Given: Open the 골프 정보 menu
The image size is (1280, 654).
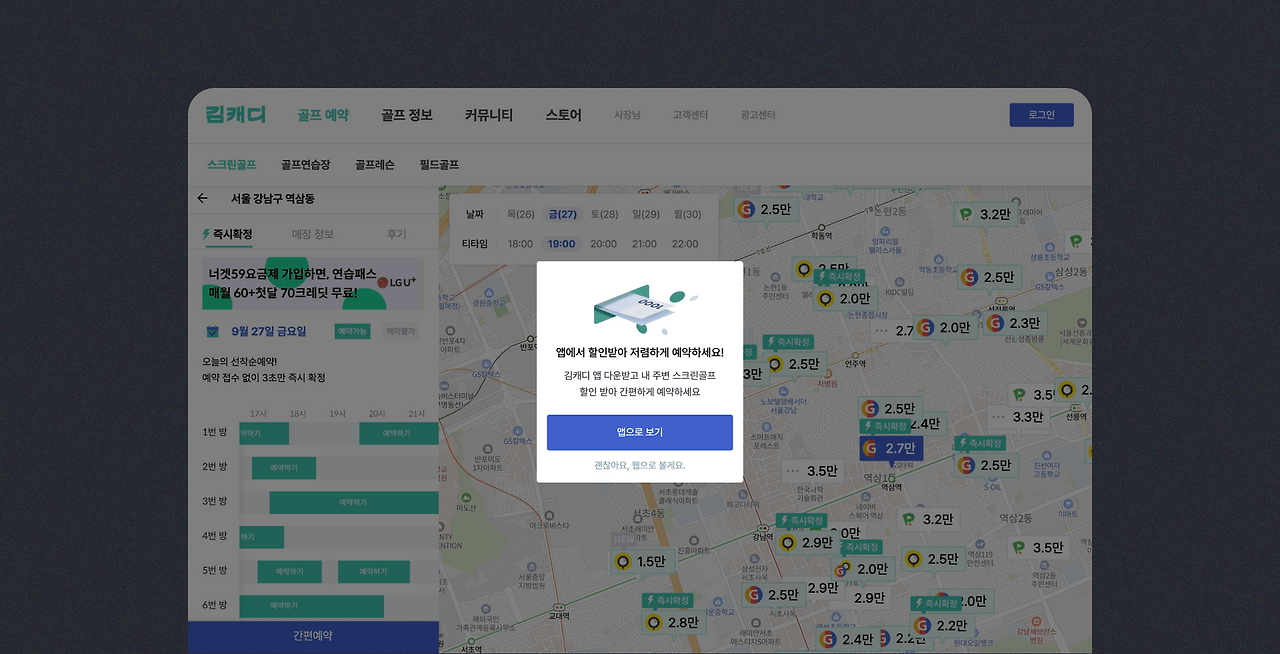Looking at the screenshot, I should tap(407, 115).
